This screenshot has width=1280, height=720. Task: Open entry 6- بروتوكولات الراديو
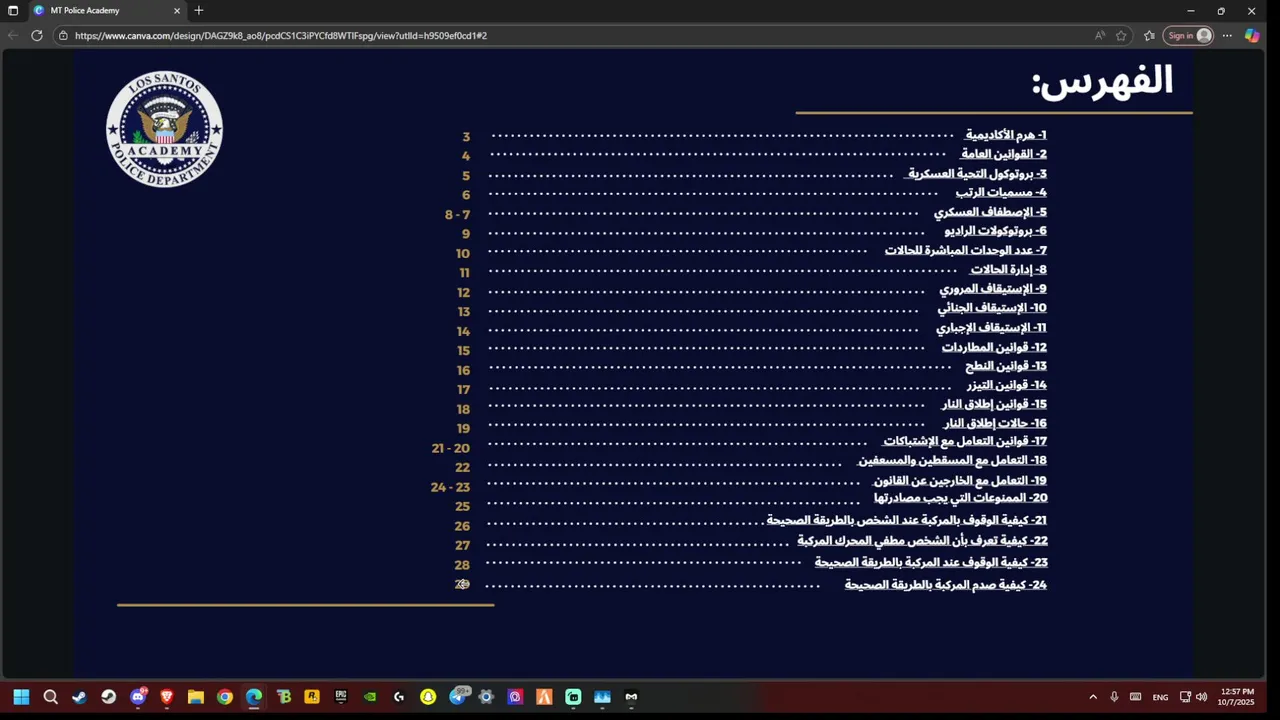click(x=996, y=231)
